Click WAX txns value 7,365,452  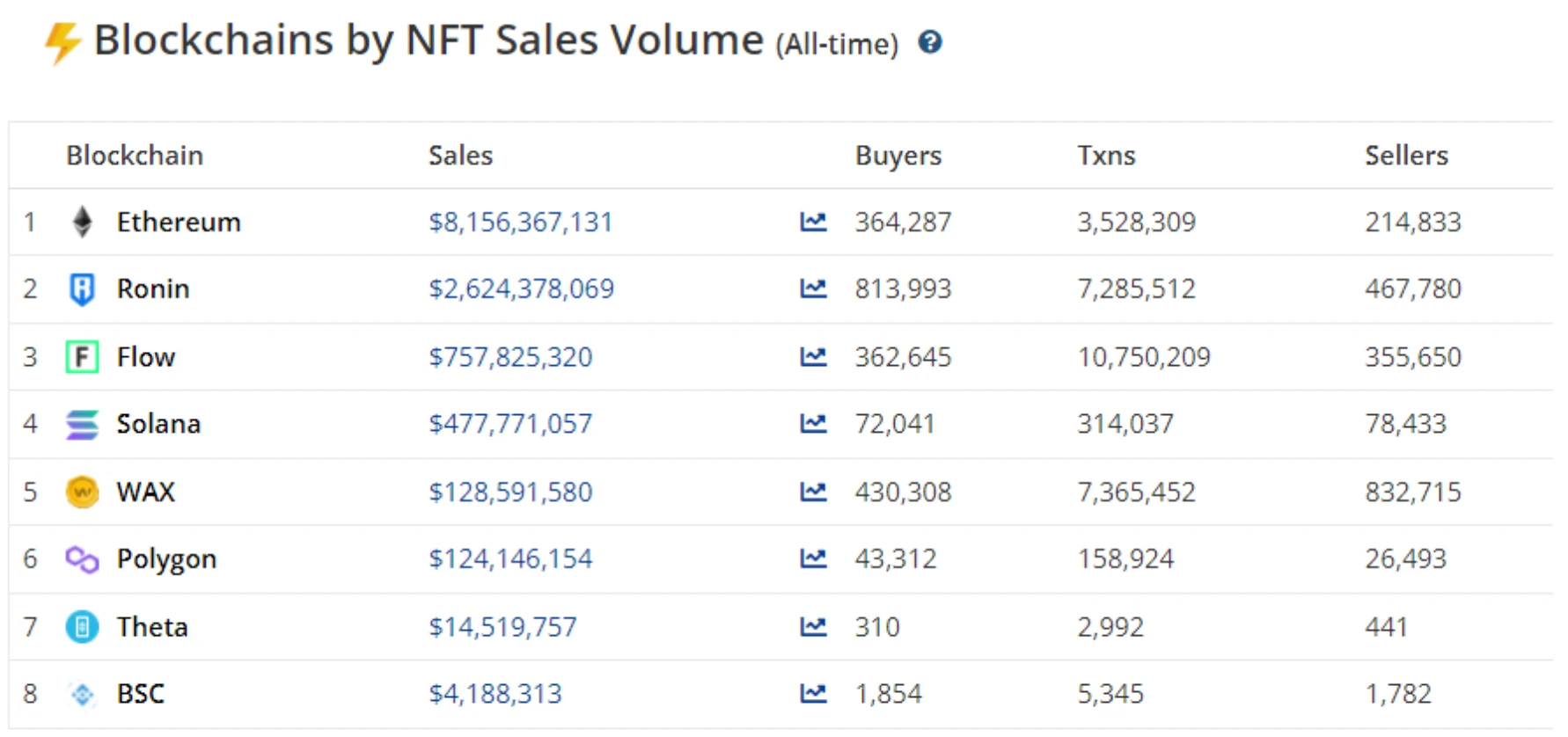pyautogui.click(x=1136, y=492)
